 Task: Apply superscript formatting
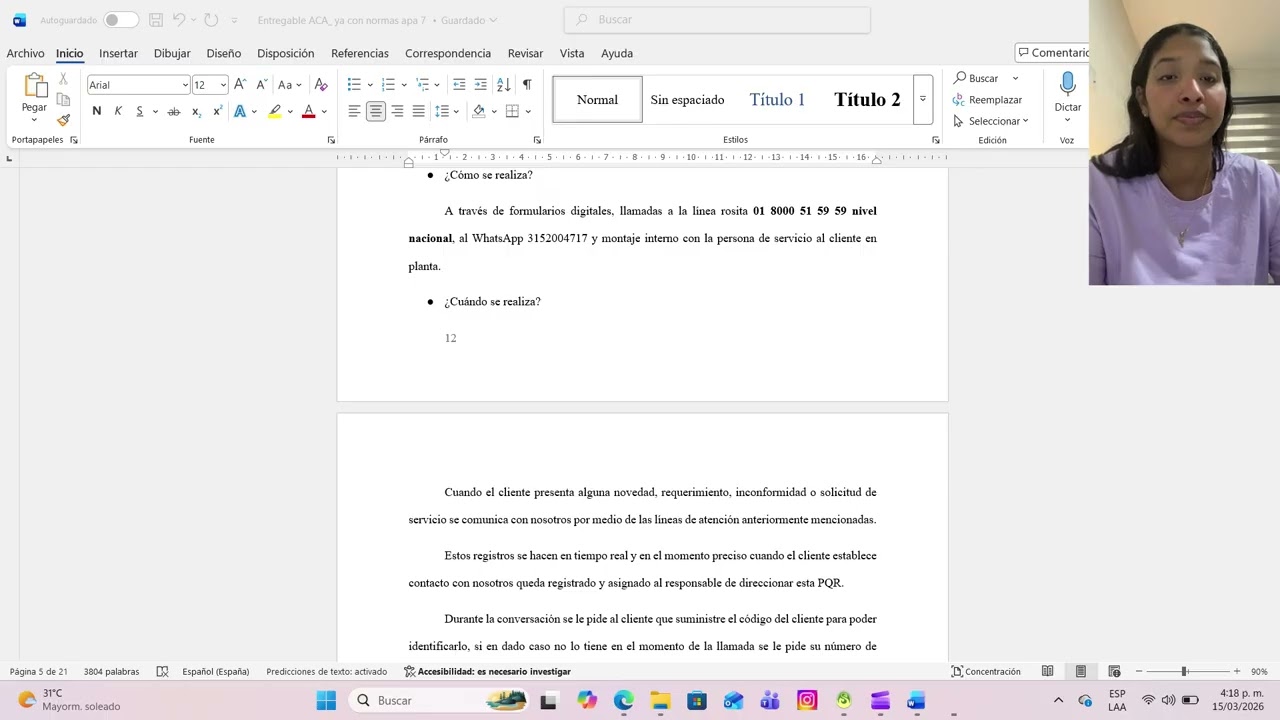coord(217,111)
